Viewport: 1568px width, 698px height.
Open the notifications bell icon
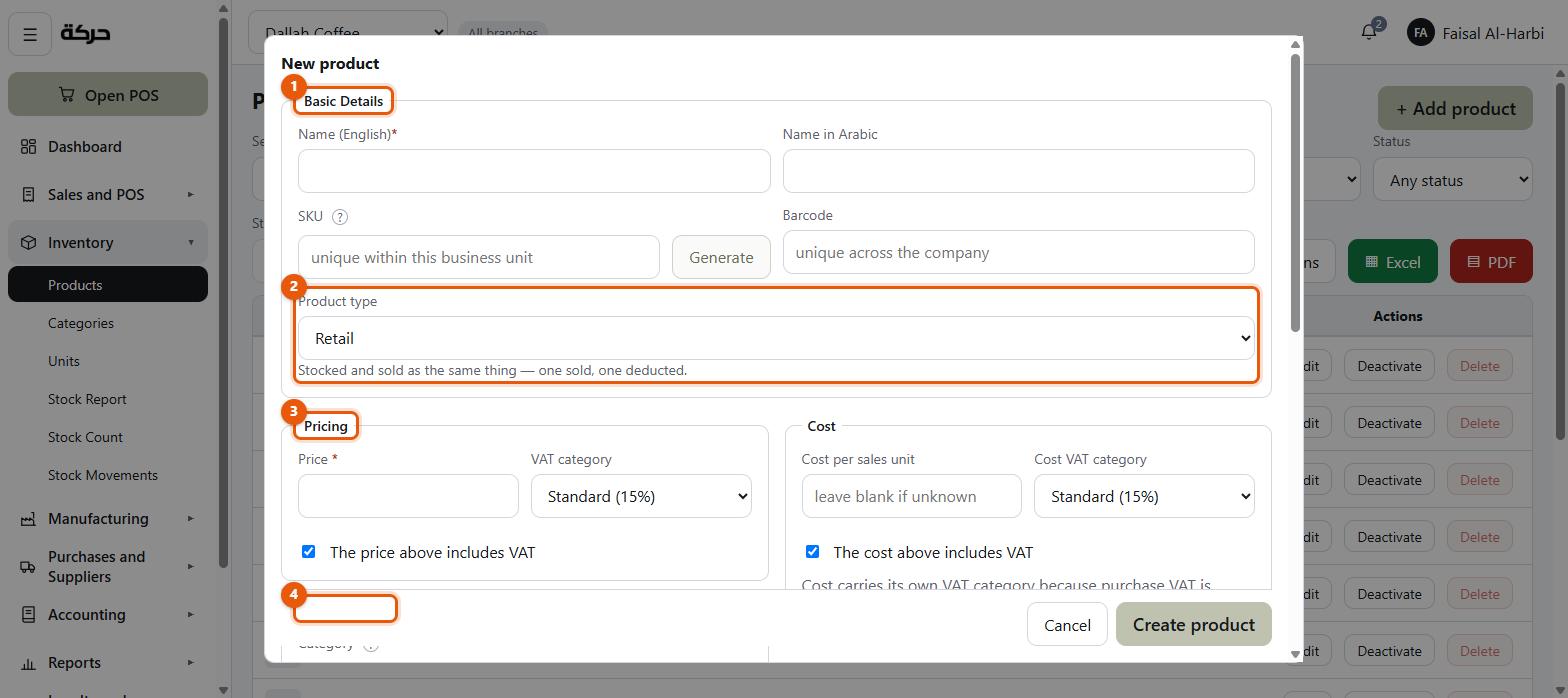[1369, 32]
